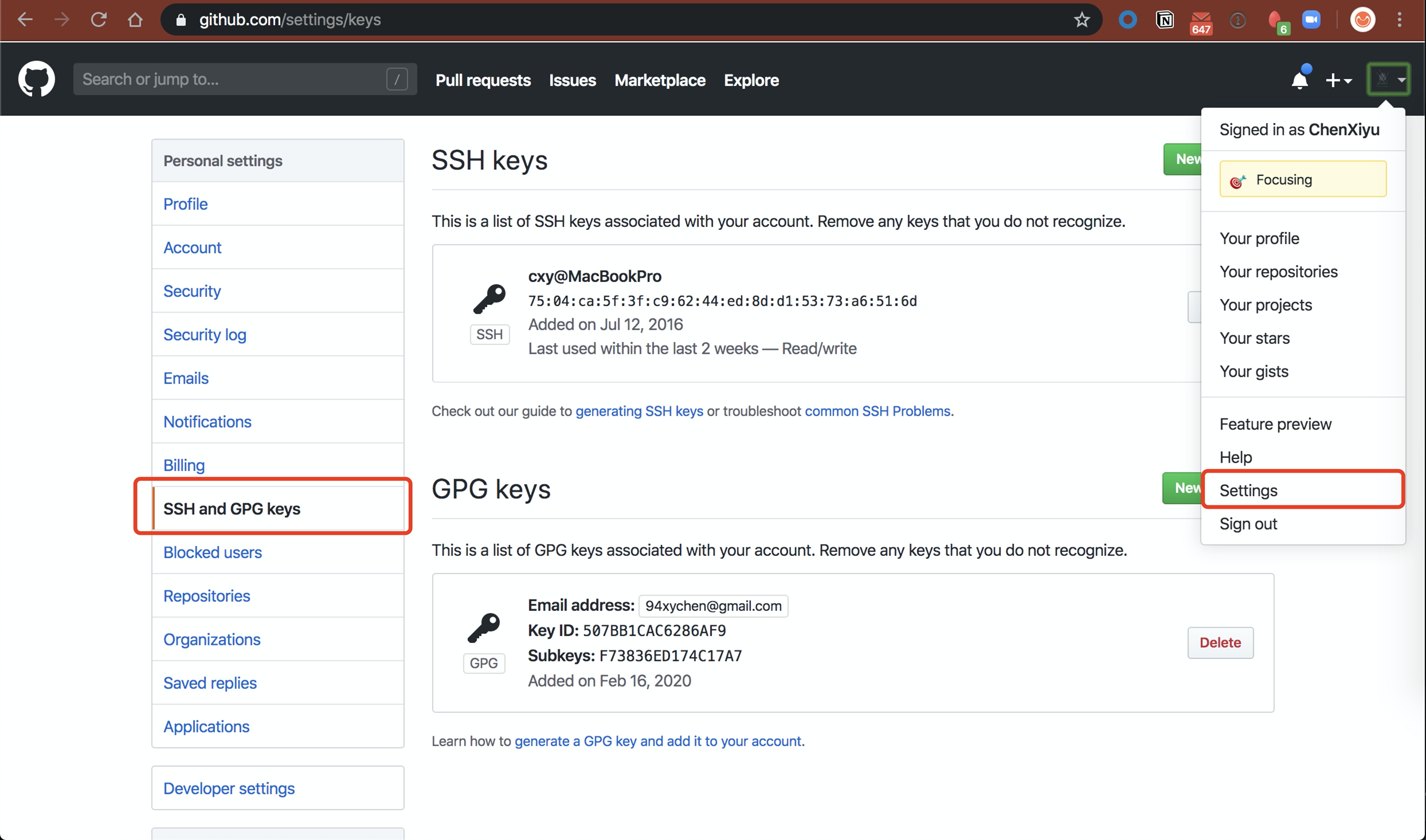The image size is (1426, 840).
Task: Set status via Focusing box
Action: coord(1303,179)
